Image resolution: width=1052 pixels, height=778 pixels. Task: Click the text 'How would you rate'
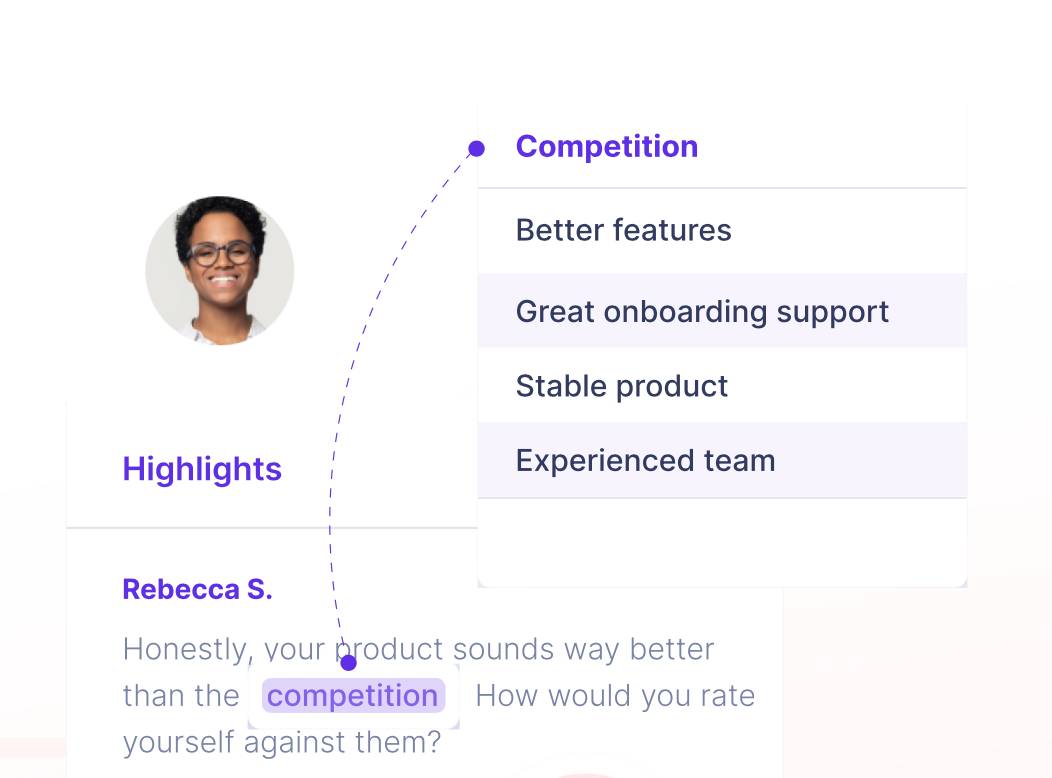(615, 696)
